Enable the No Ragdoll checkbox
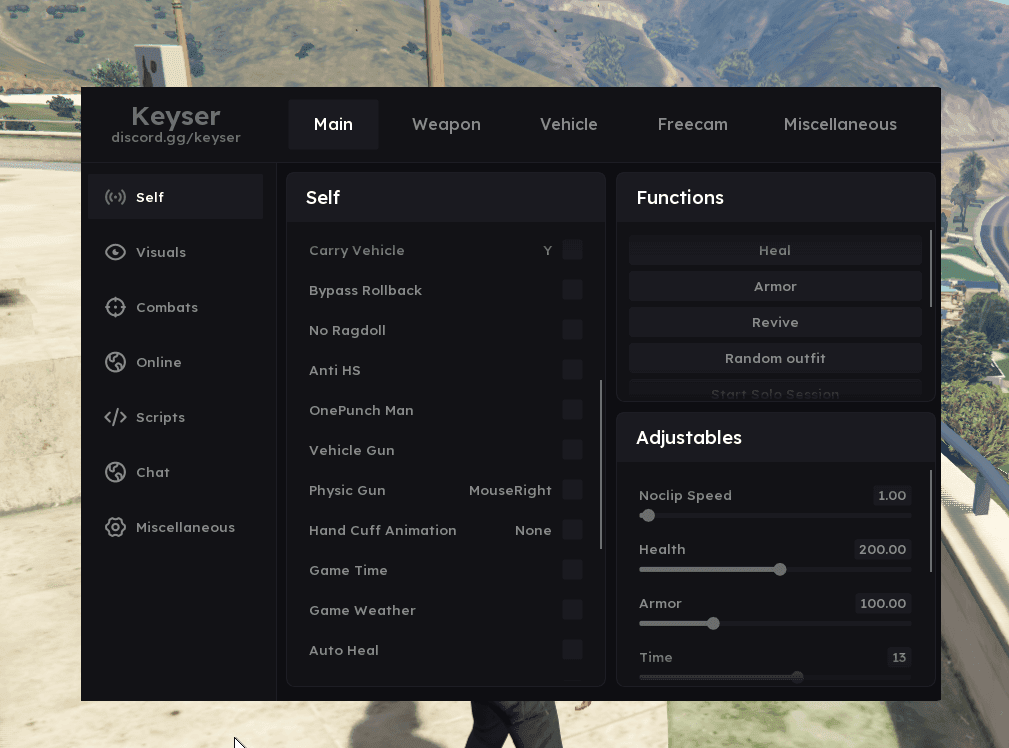The image size is (1009, 748). coord(572,330)
